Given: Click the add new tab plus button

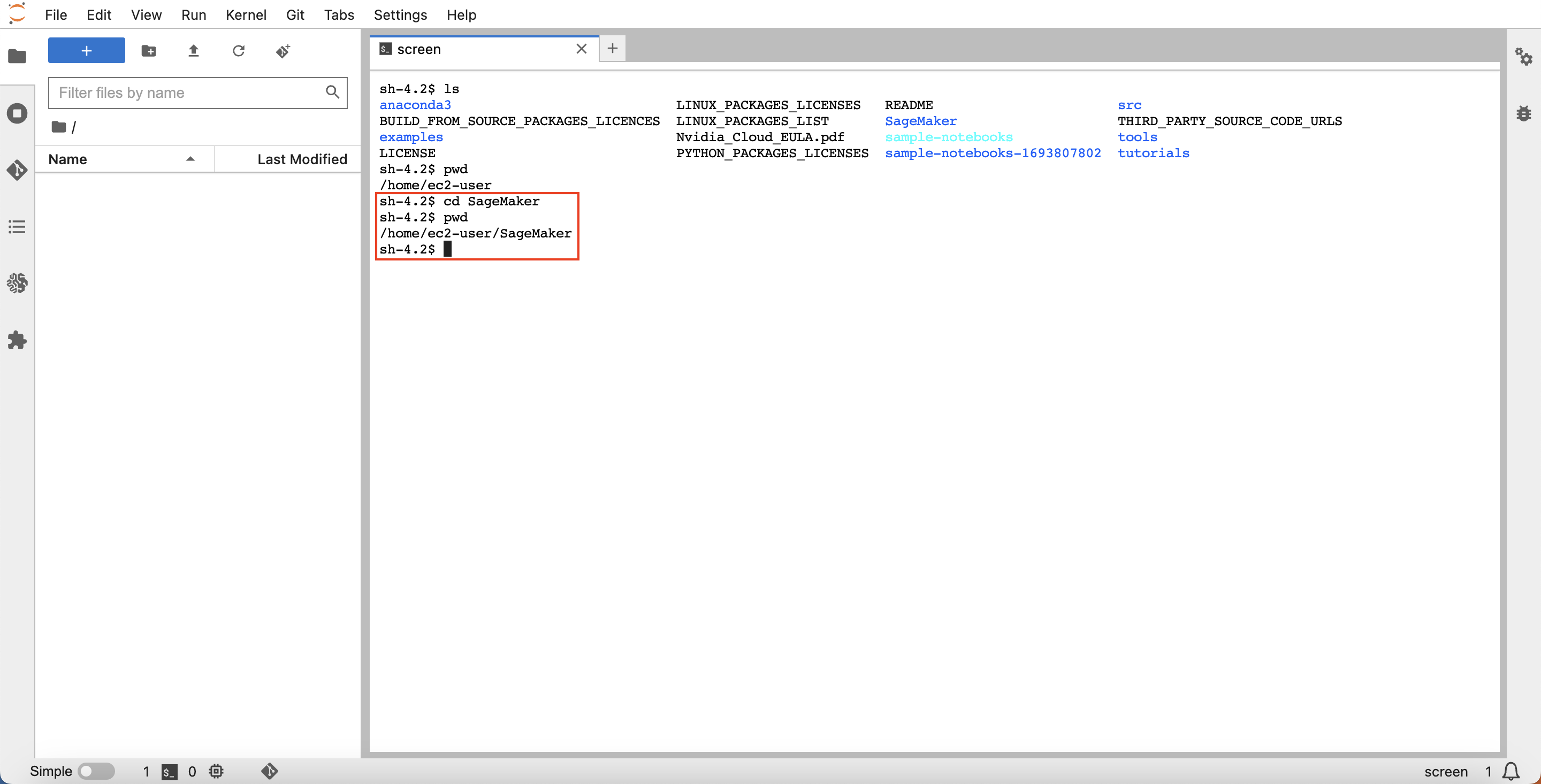Looking at the screenshot, I should (612, 49).
